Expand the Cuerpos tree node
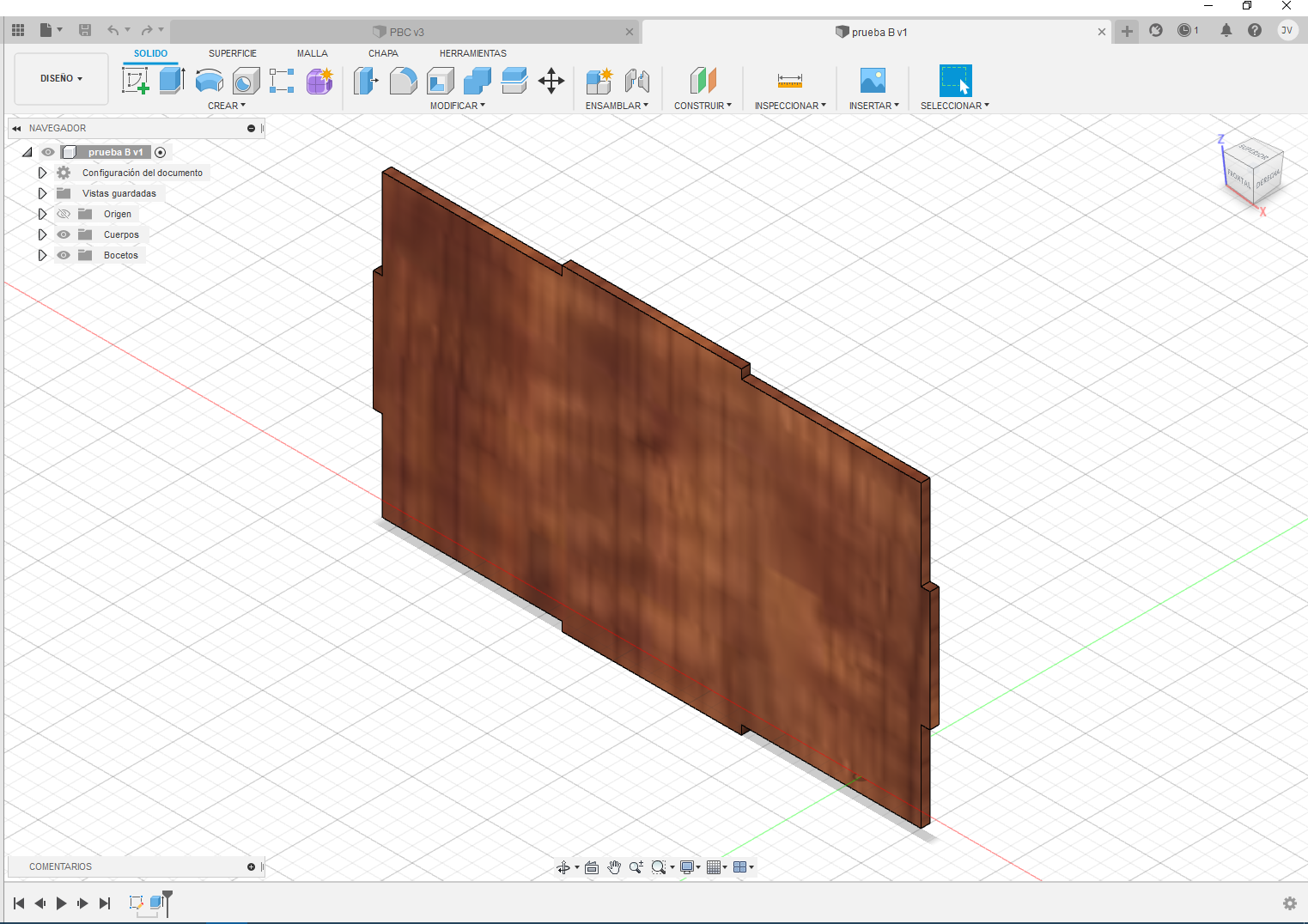Image resolution: width=1308 pixels, height=924 pixels. [x=42, y=234]
